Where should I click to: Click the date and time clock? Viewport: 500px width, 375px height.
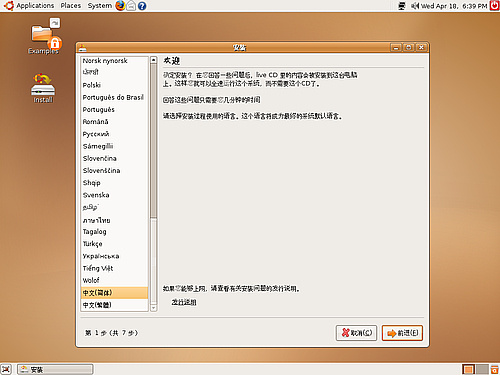[x=454, y=6]
